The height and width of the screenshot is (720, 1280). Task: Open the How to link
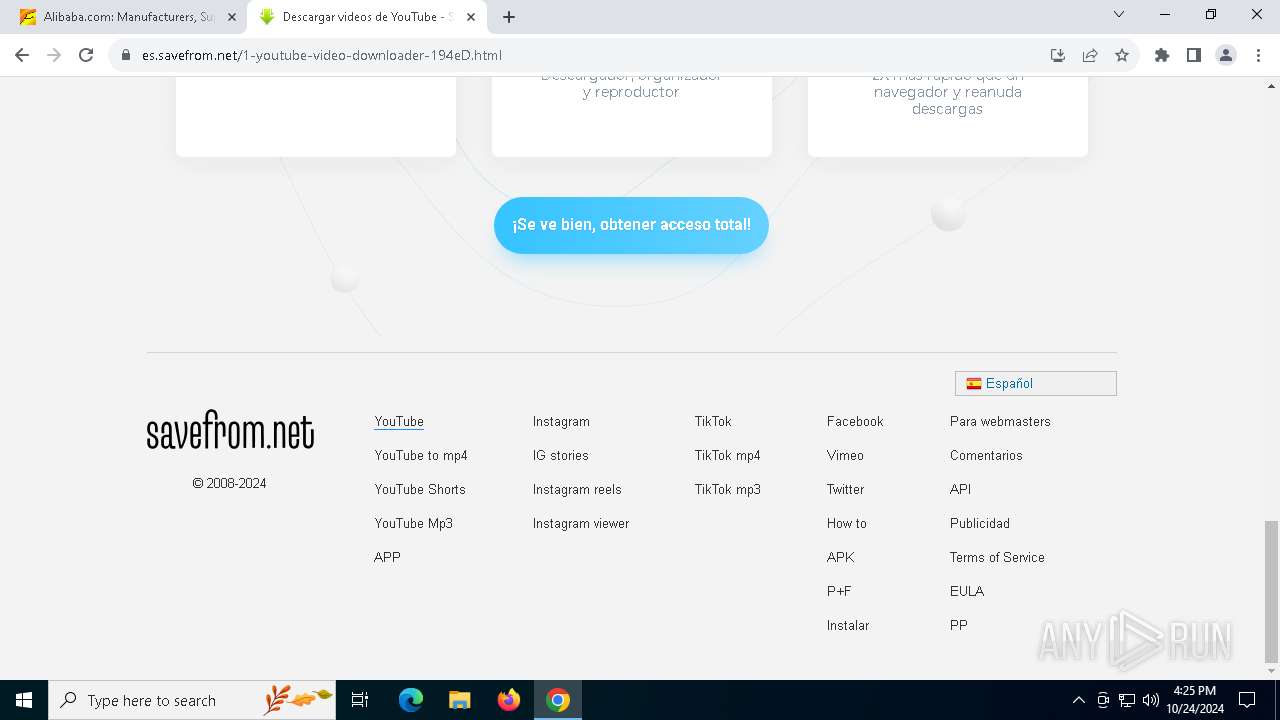click(x=847, y=524)
